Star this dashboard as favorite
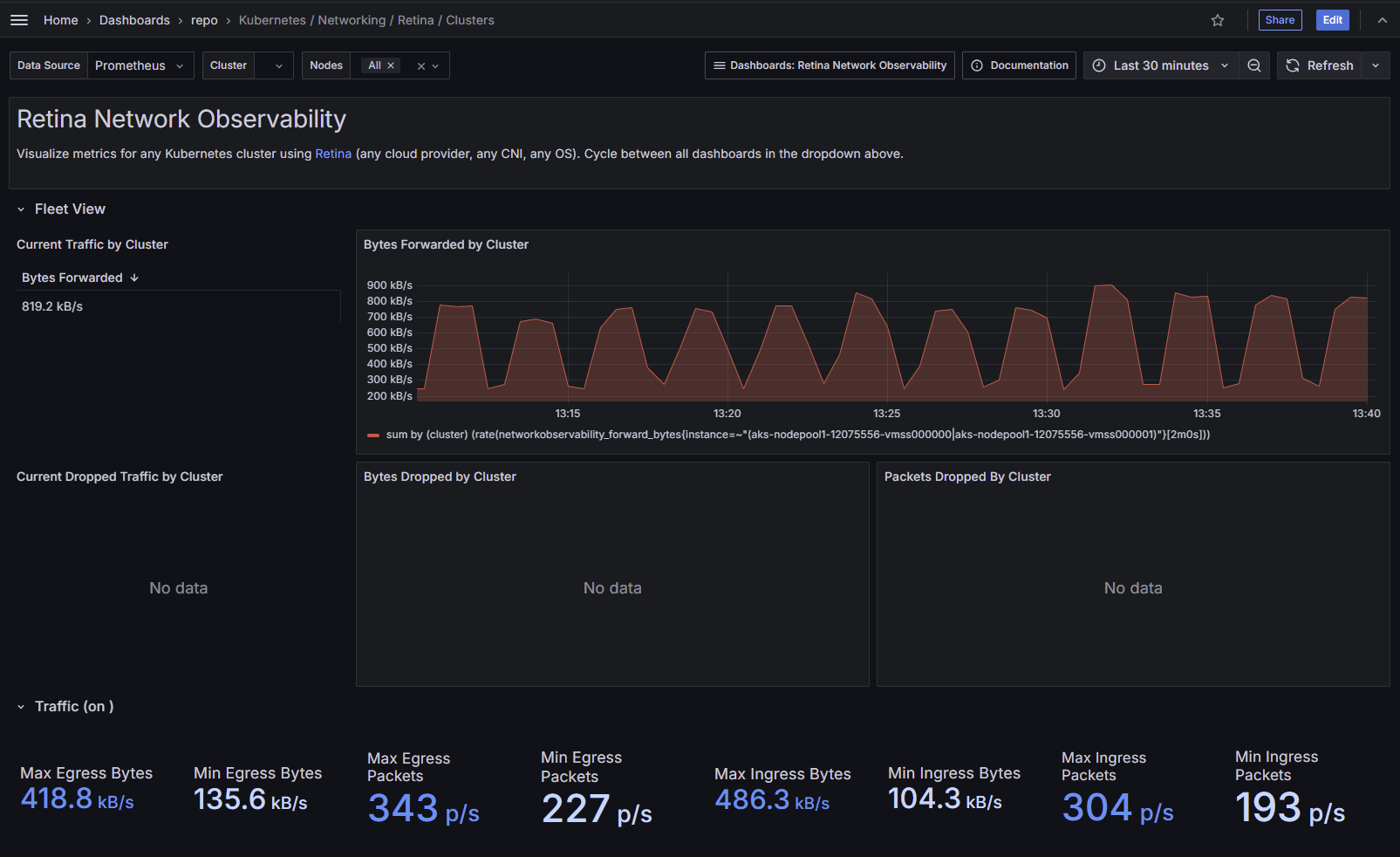 pyautogui.click(x=1218, y=20)
